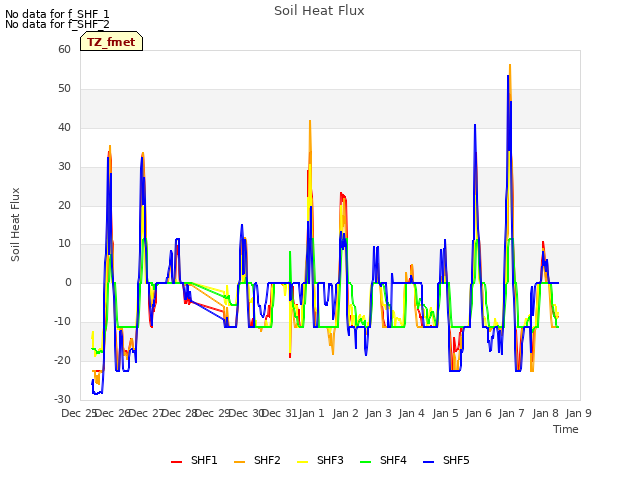Click the Jan 2 x-axis tick label
The image size is (640, 480).
point(345,413)
